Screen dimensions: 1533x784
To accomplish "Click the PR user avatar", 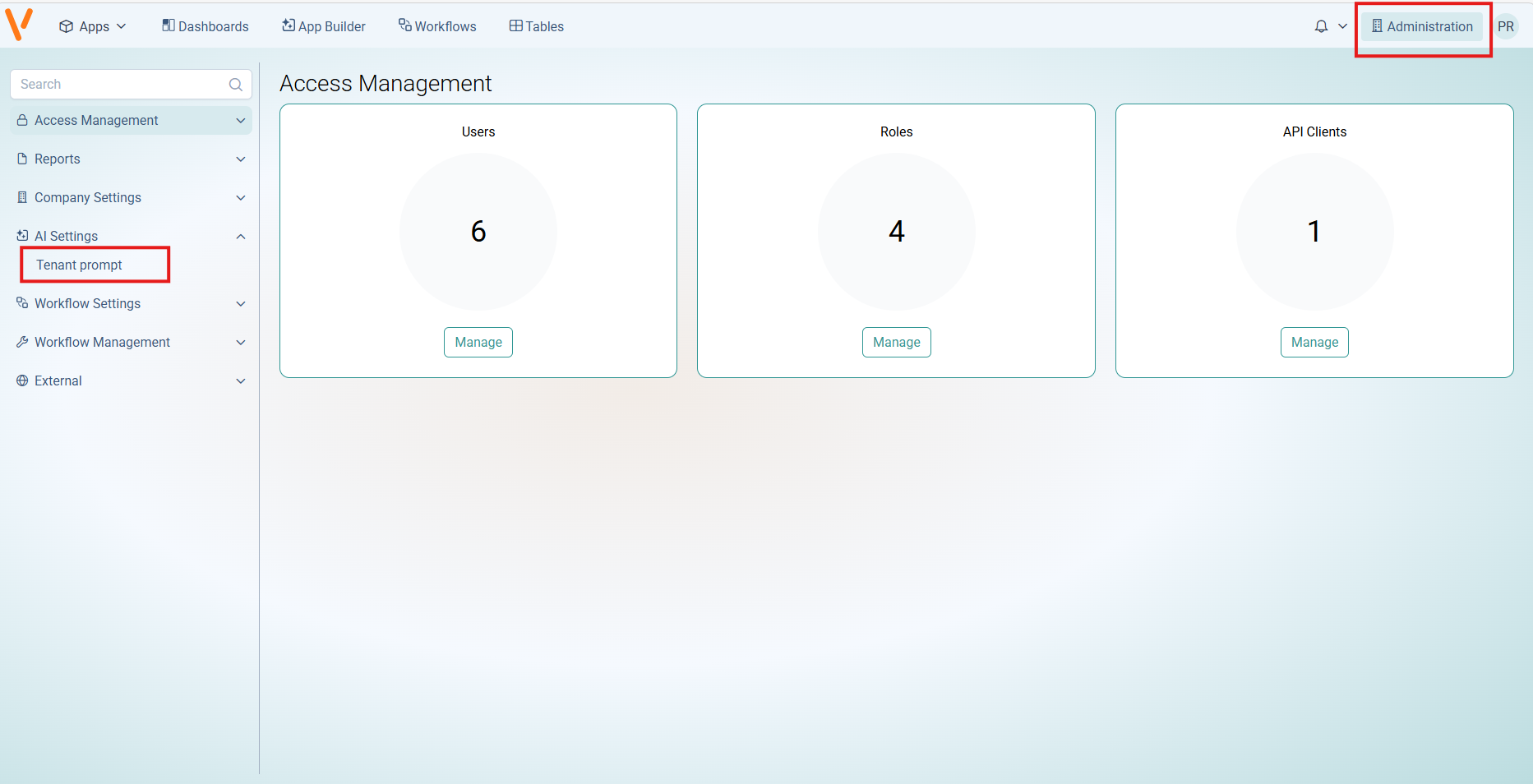I will tap(1506, 26).
